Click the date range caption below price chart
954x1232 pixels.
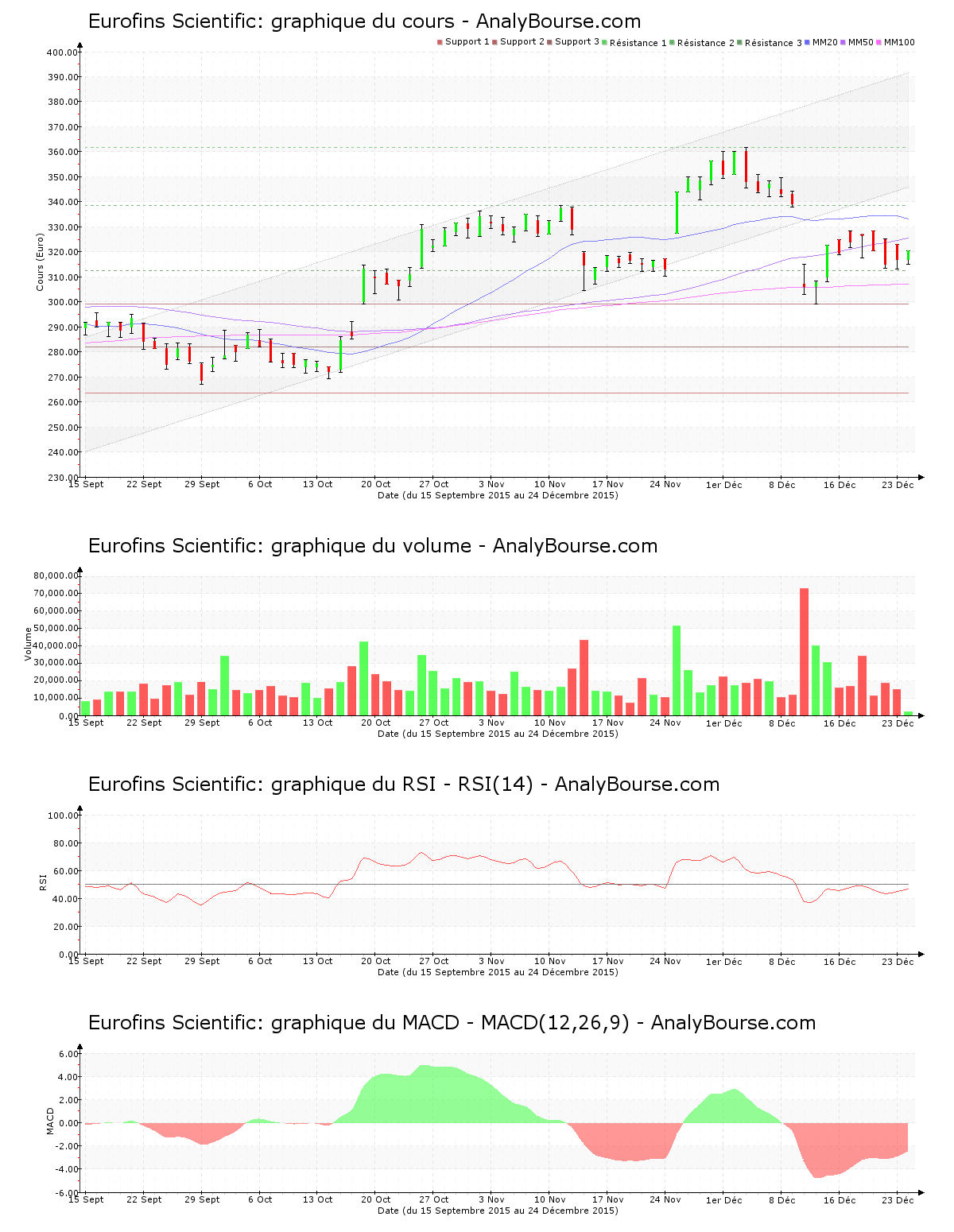tap(498, 495)
